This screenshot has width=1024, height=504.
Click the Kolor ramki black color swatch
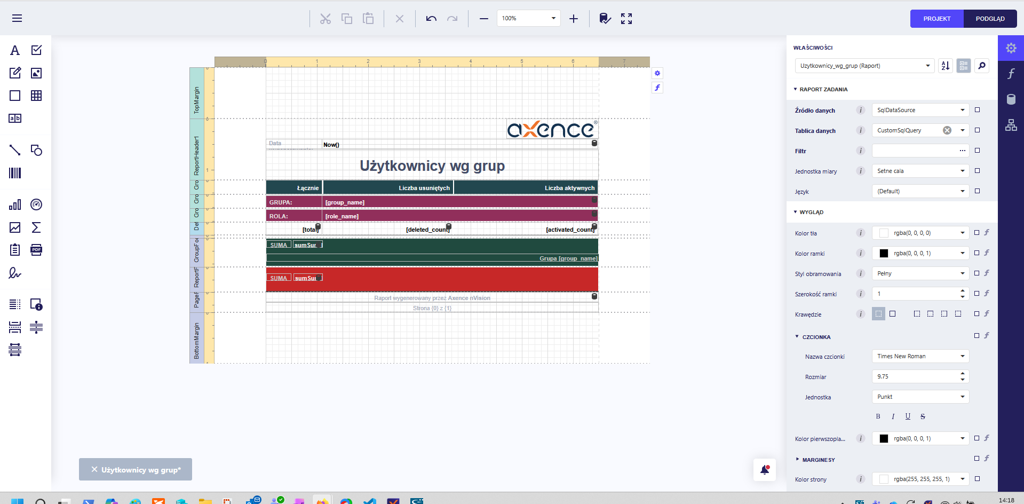coord(883,253)
